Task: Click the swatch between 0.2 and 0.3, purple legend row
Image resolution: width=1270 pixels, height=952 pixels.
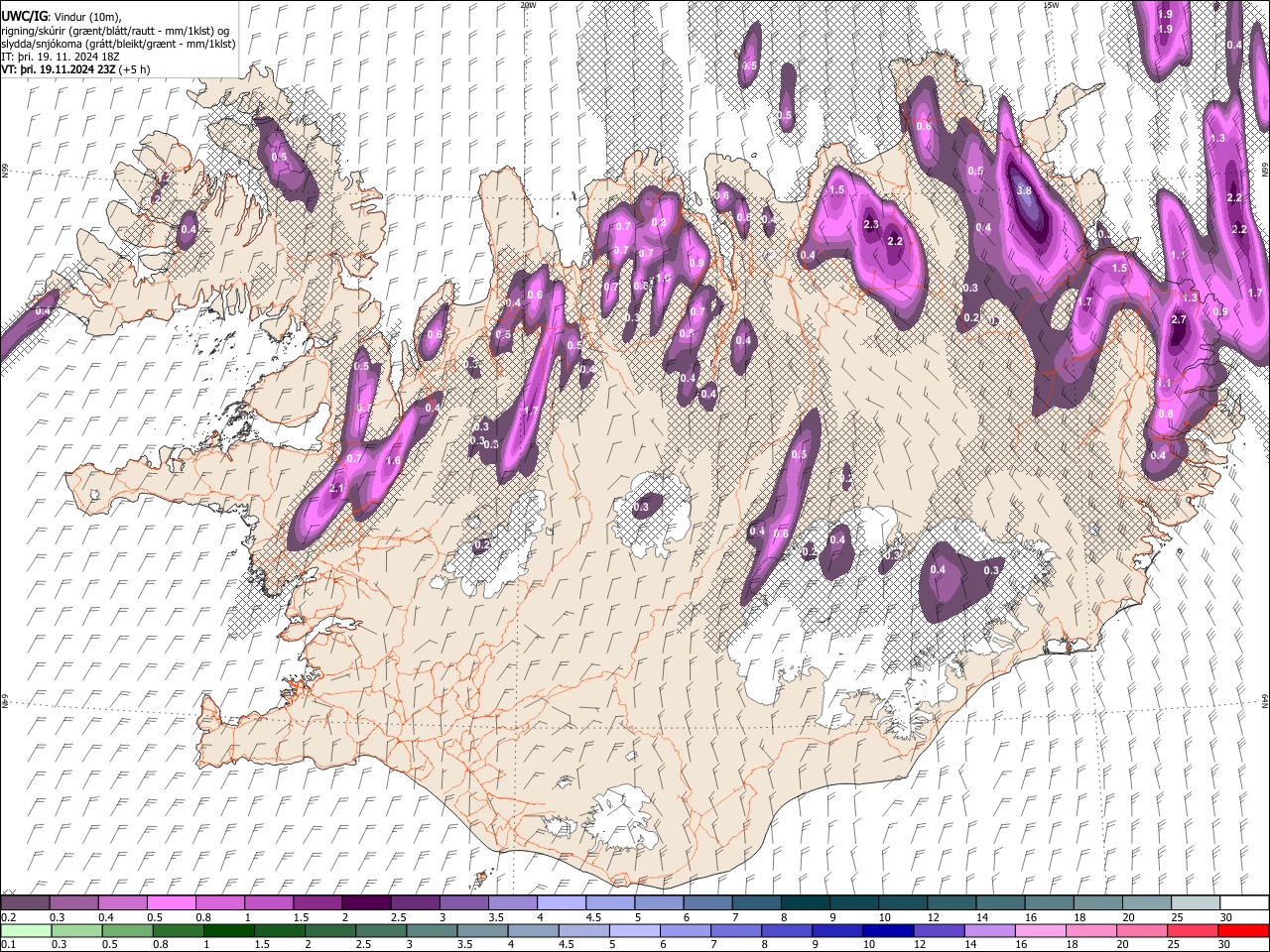Action: (x=25, y=903)
